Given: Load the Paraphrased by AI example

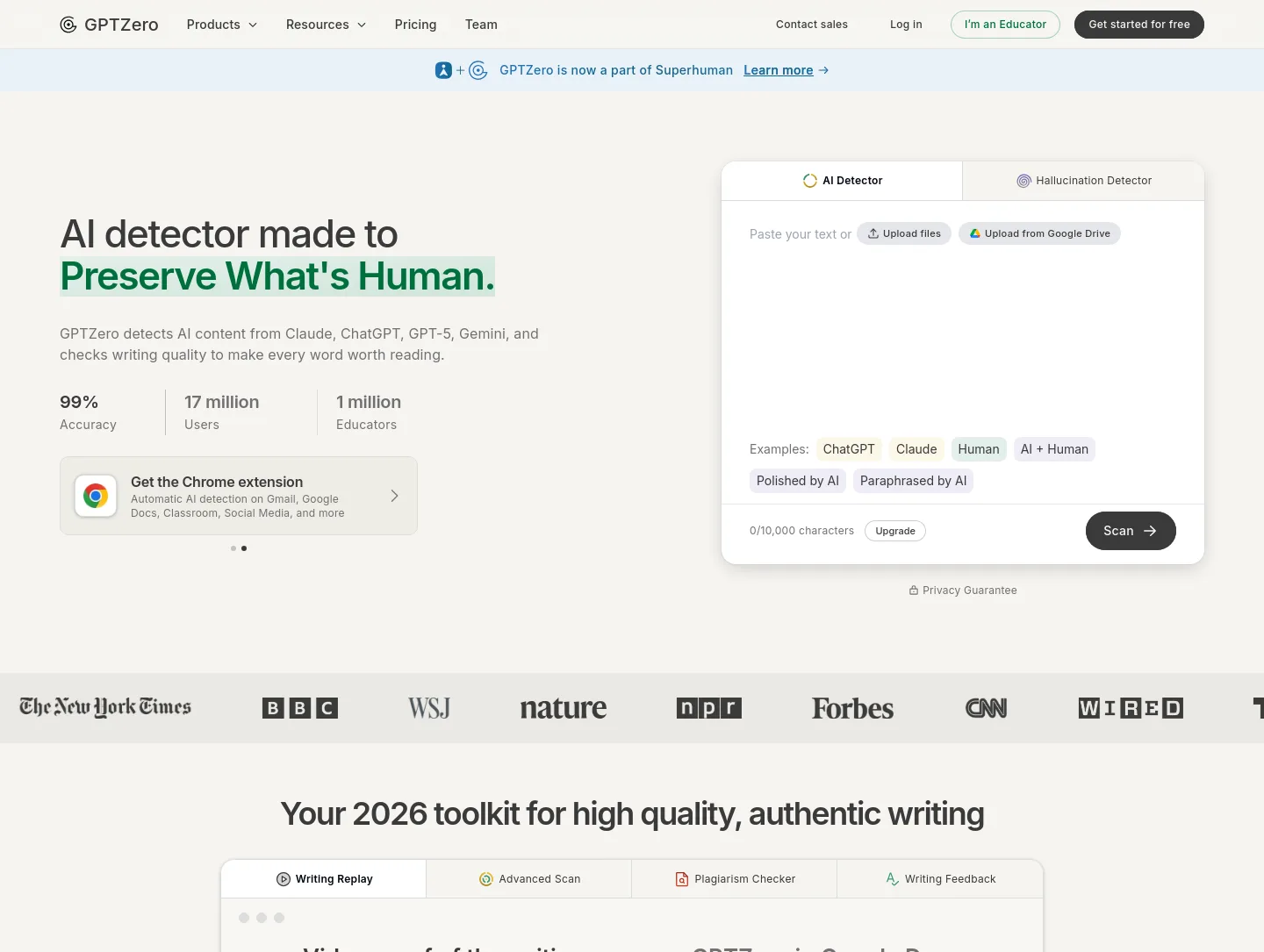Looking at the screenshot, I should pyautogui.click(x=914, y=481).
